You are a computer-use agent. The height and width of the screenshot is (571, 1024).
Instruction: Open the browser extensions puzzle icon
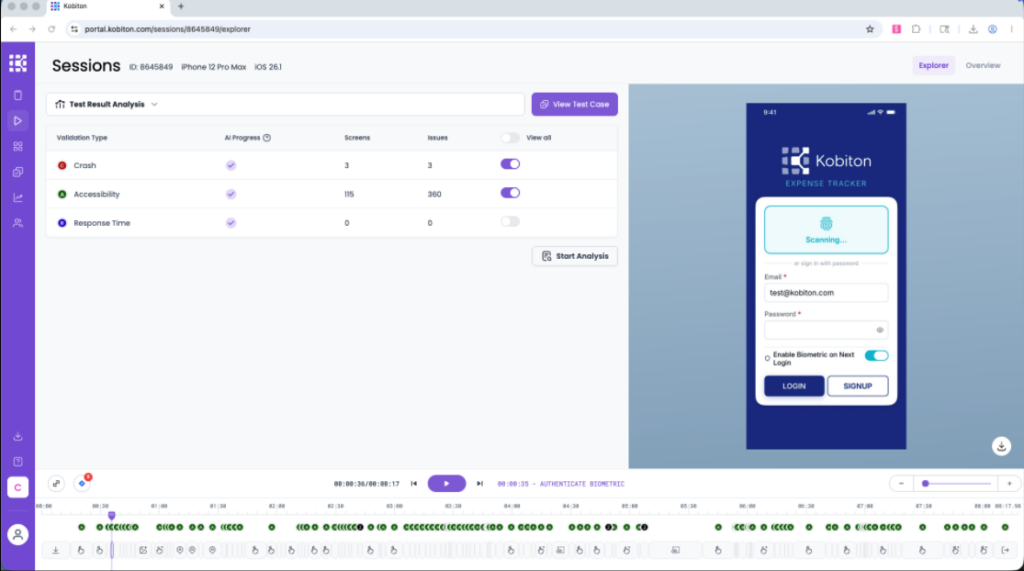click(x=916, y=29)
